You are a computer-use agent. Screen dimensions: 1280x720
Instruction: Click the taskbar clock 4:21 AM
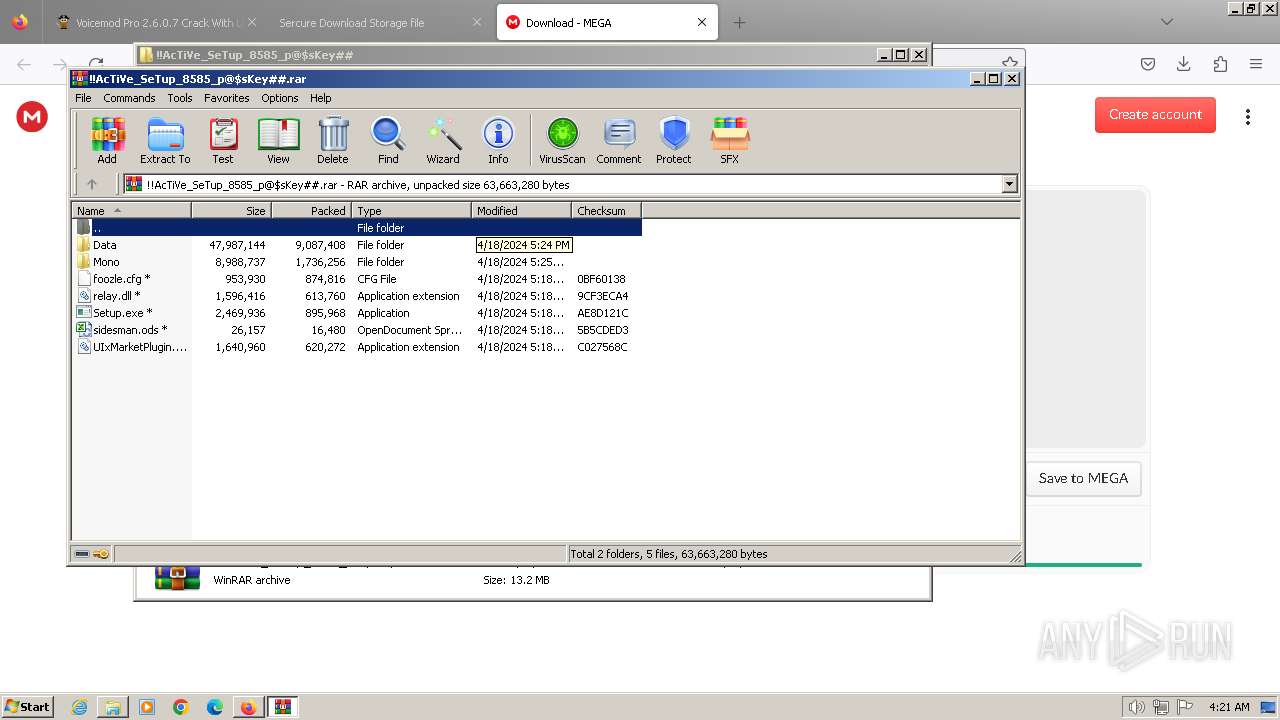tap(1229, 707)
